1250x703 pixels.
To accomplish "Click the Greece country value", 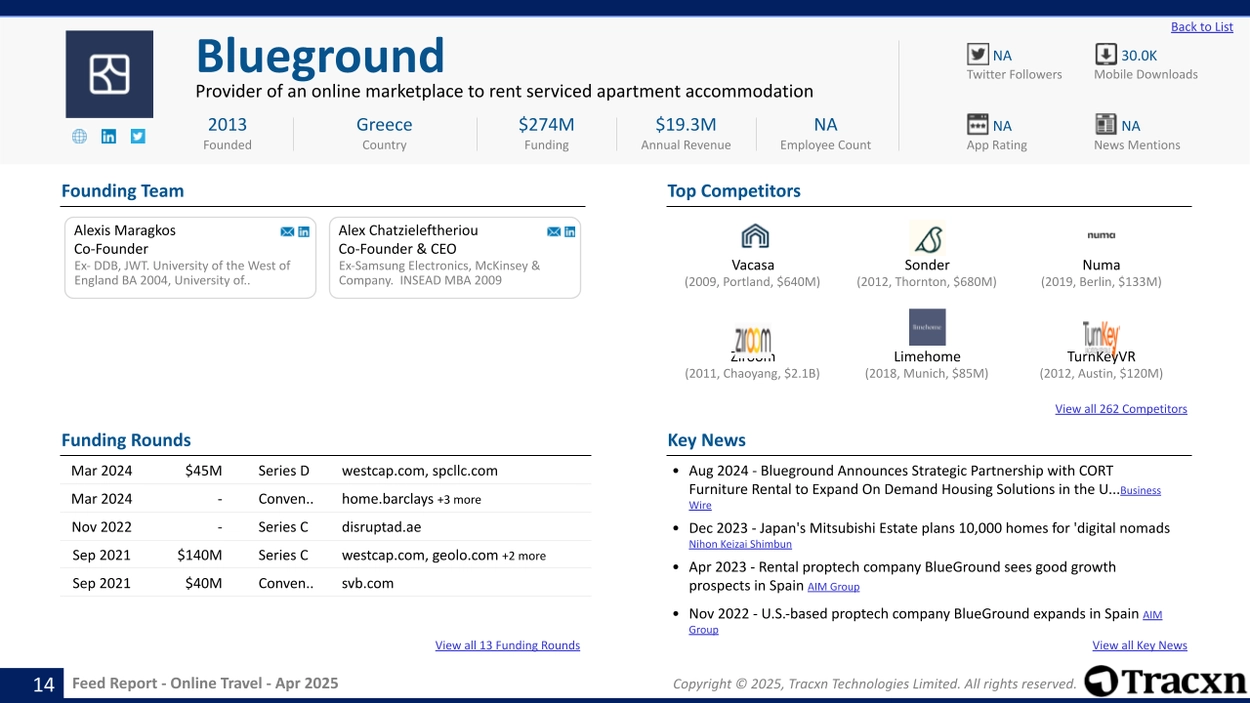I will point(384,125).
